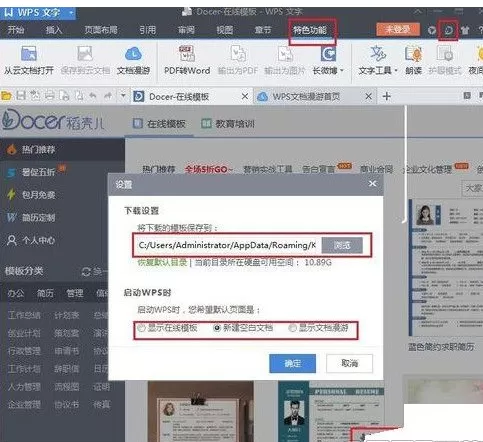Screen dimensions: 483x442
Task: Click 全场5折GO promotional link
Action: click(208, 169)
